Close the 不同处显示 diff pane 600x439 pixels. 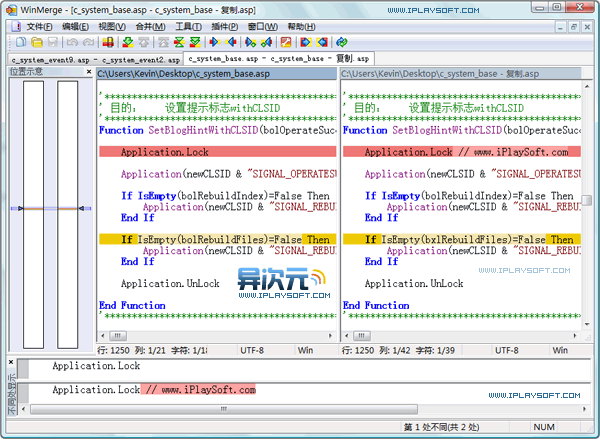11,362
